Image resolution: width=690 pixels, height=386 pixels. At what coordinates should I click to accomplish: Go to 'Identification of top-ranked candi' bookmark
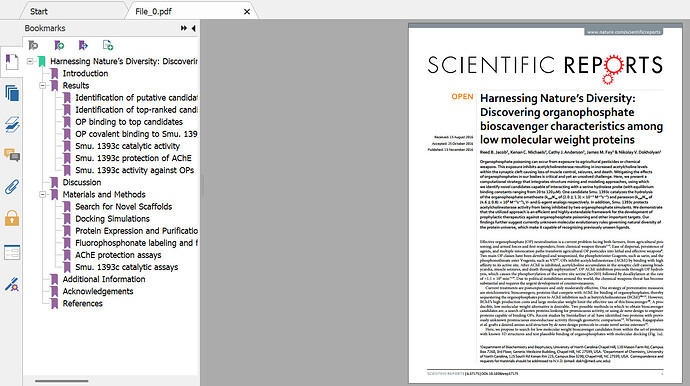point(136,110)
